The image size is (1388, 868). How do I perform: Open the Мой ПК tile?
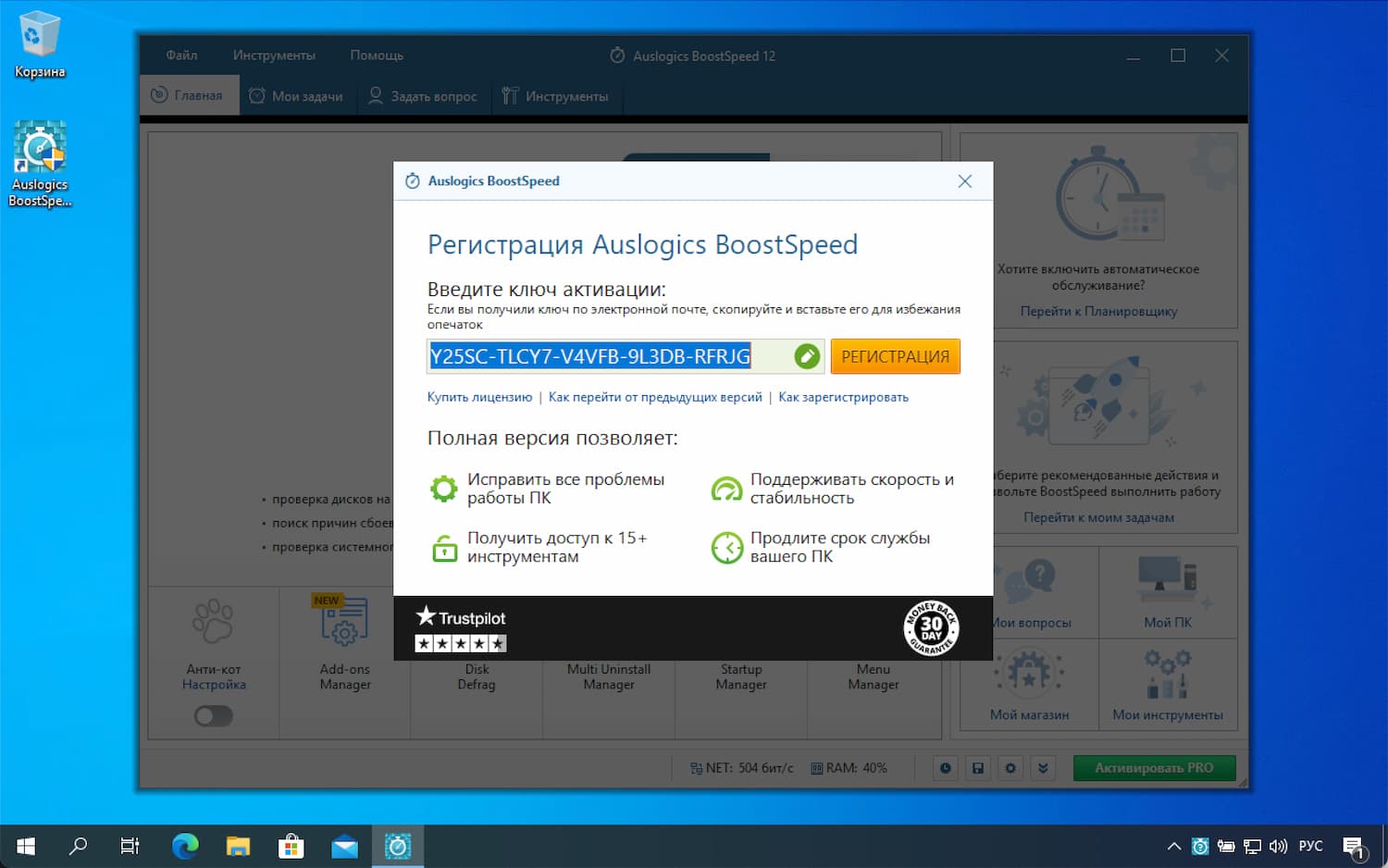(x=1168, y=593)
